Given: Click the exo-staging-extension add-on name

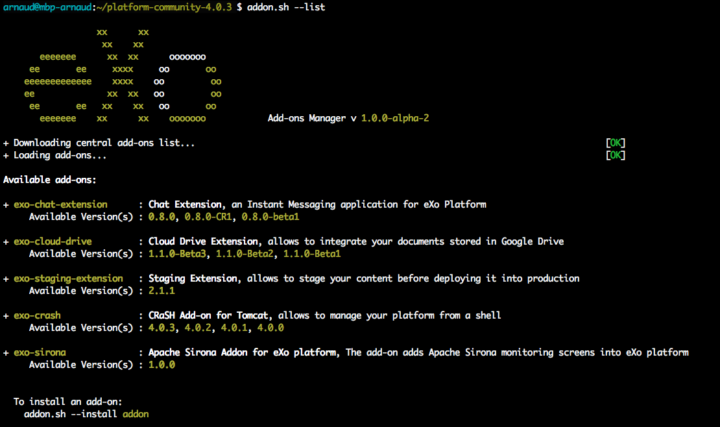Looking at the screenshot, I should pyautogui.click(x=68, y=278).
